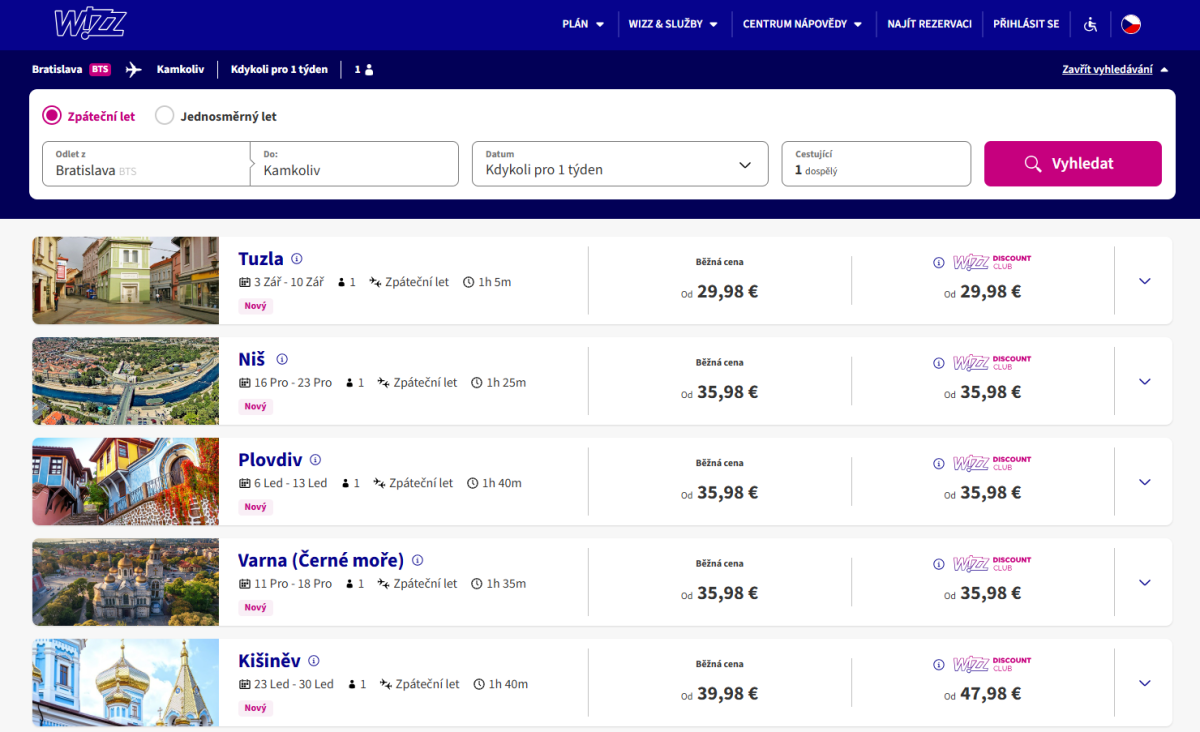Viewport: 1200px width, 732px height.
Task: Click Discount Club info icon in Tuzla row
Action: (x=938, y=263)
